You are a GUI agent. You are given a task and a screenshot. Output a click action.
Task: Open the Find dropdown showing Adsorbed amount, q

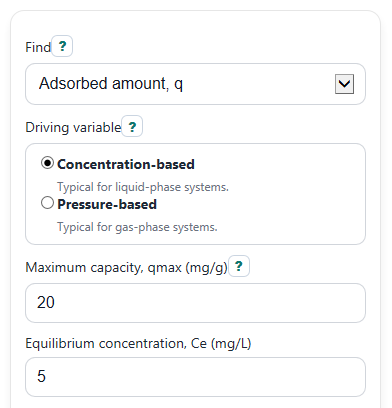pos(195,84)
